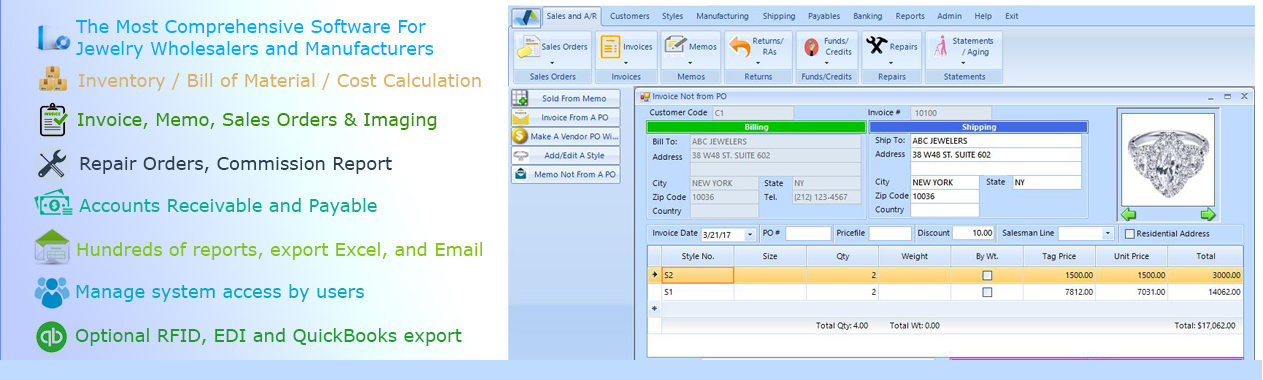This screenshot has height=380, width=1263.
Task: Click the Funds/Credits ribbon icon
Action: (811, 46)
